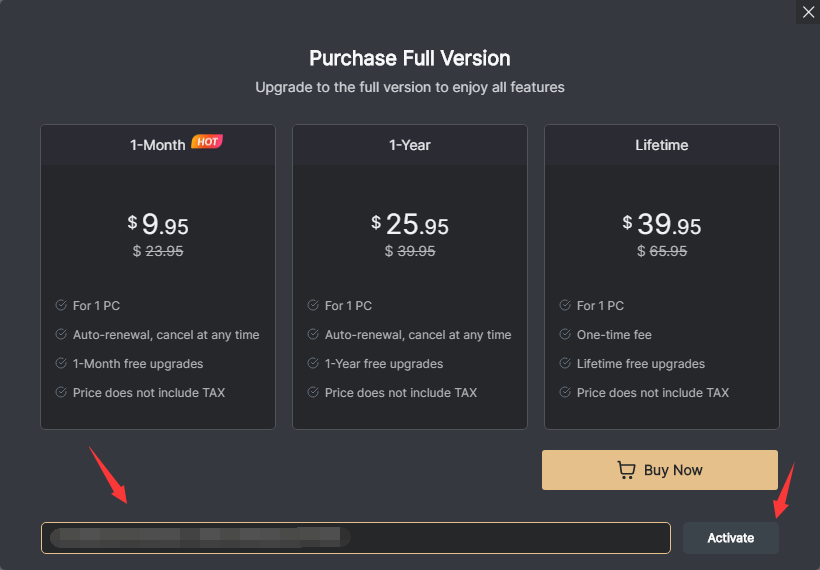
Task: Click check icon next to 1-Year auto-renewal
Action: [313, 335]
